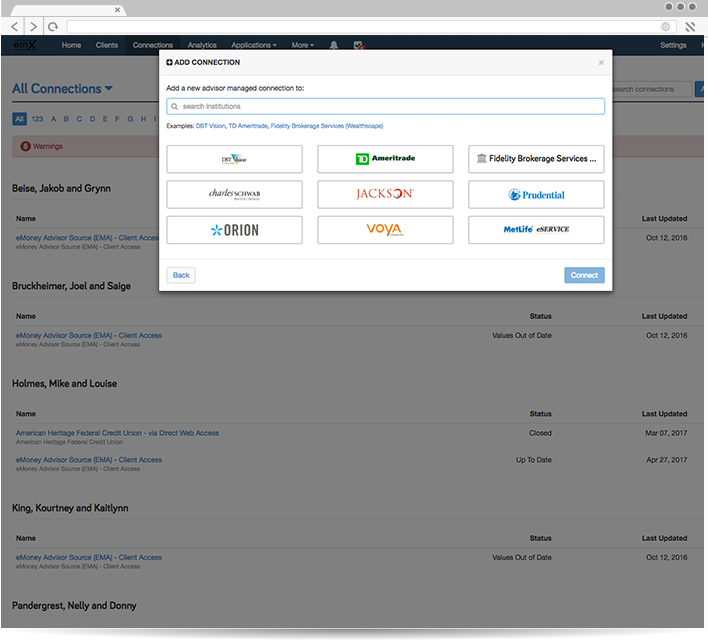
Task: Open Fidelity Brokerage Services (Wealthscape) example link
Action: [x=327, y=126]
